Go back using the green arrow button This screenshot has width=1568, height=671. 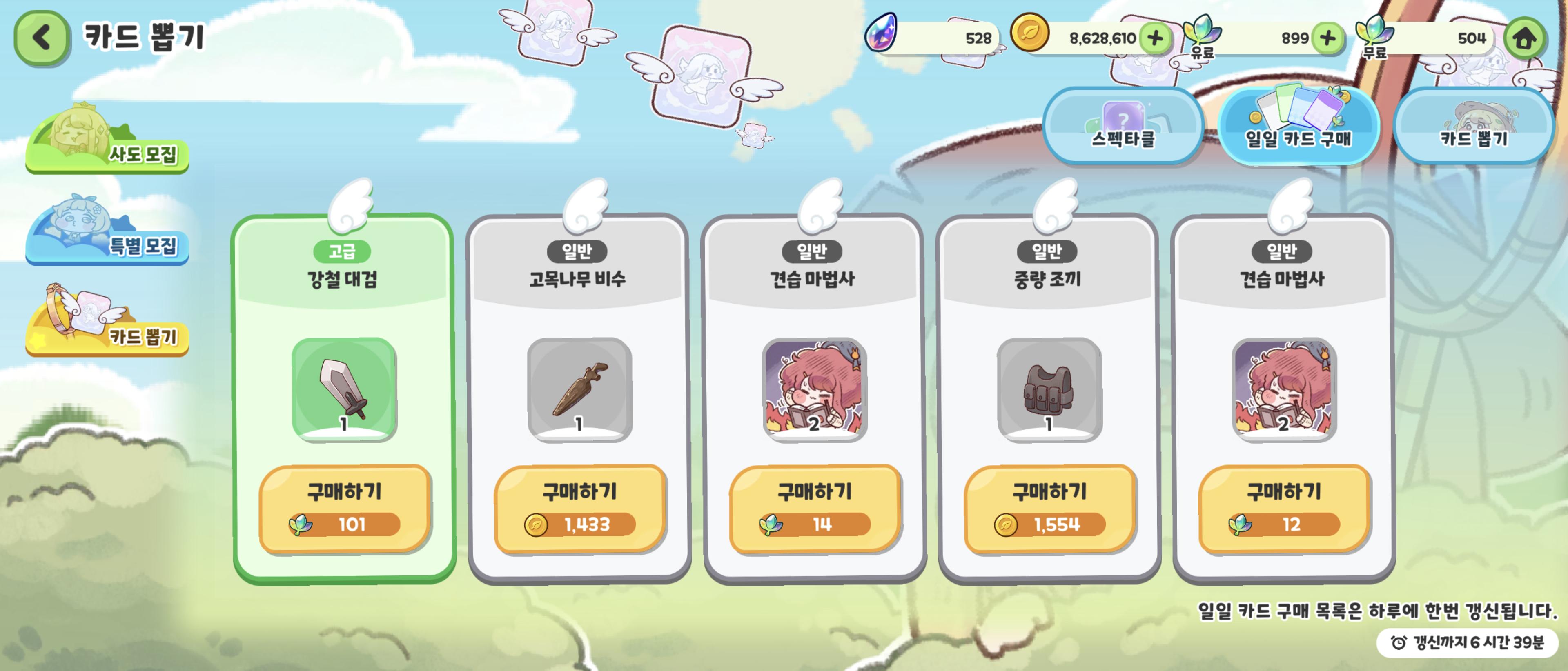[x=41, y=38]
